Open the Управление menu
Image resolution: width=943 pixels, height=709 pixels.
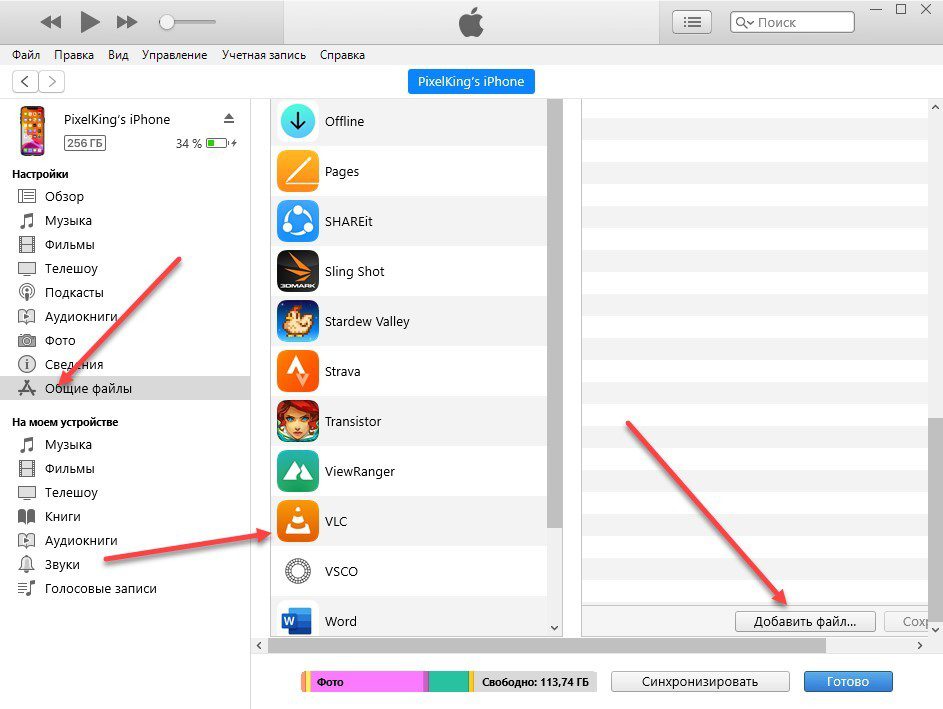point(174,55)
